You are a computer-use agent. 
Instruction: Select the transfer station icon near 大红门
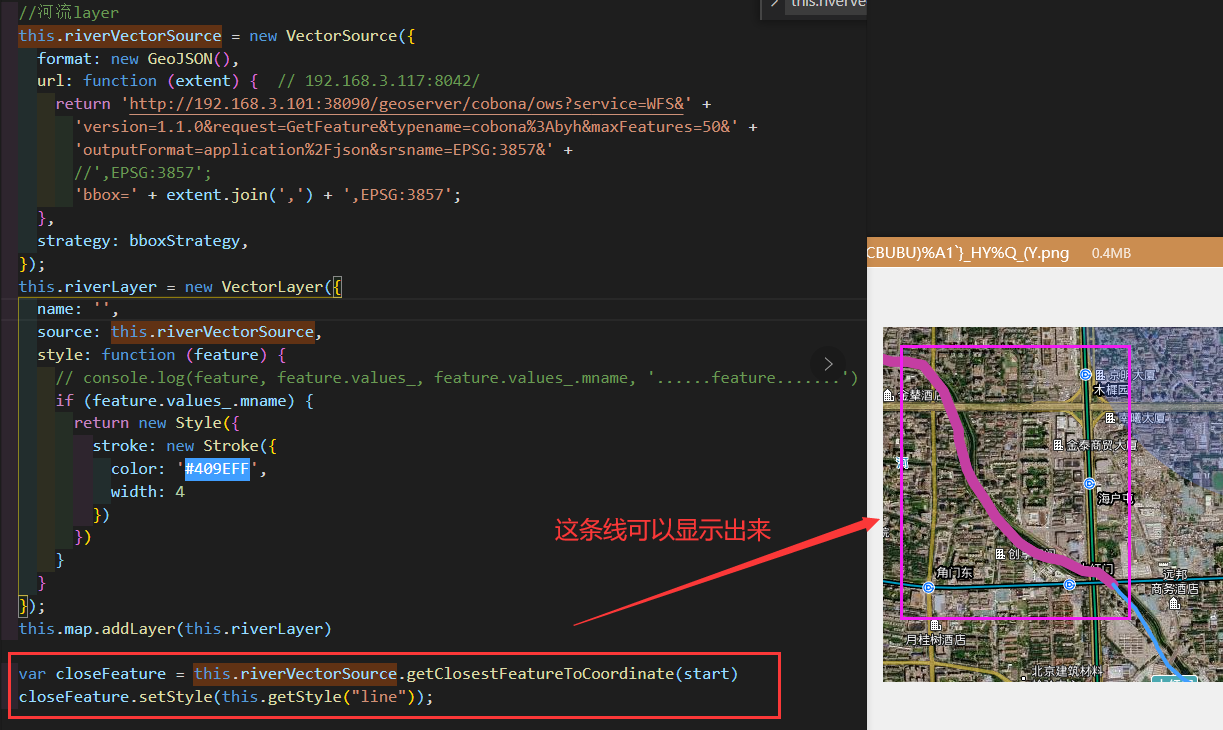tap(1068, 585)
